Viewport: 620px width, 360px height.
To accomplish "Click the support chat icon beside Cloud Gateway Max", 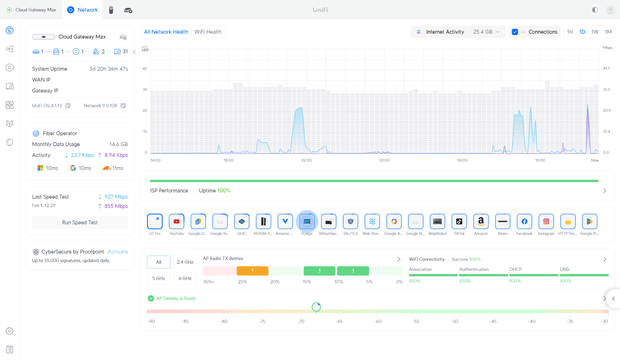I will [123, 37].
